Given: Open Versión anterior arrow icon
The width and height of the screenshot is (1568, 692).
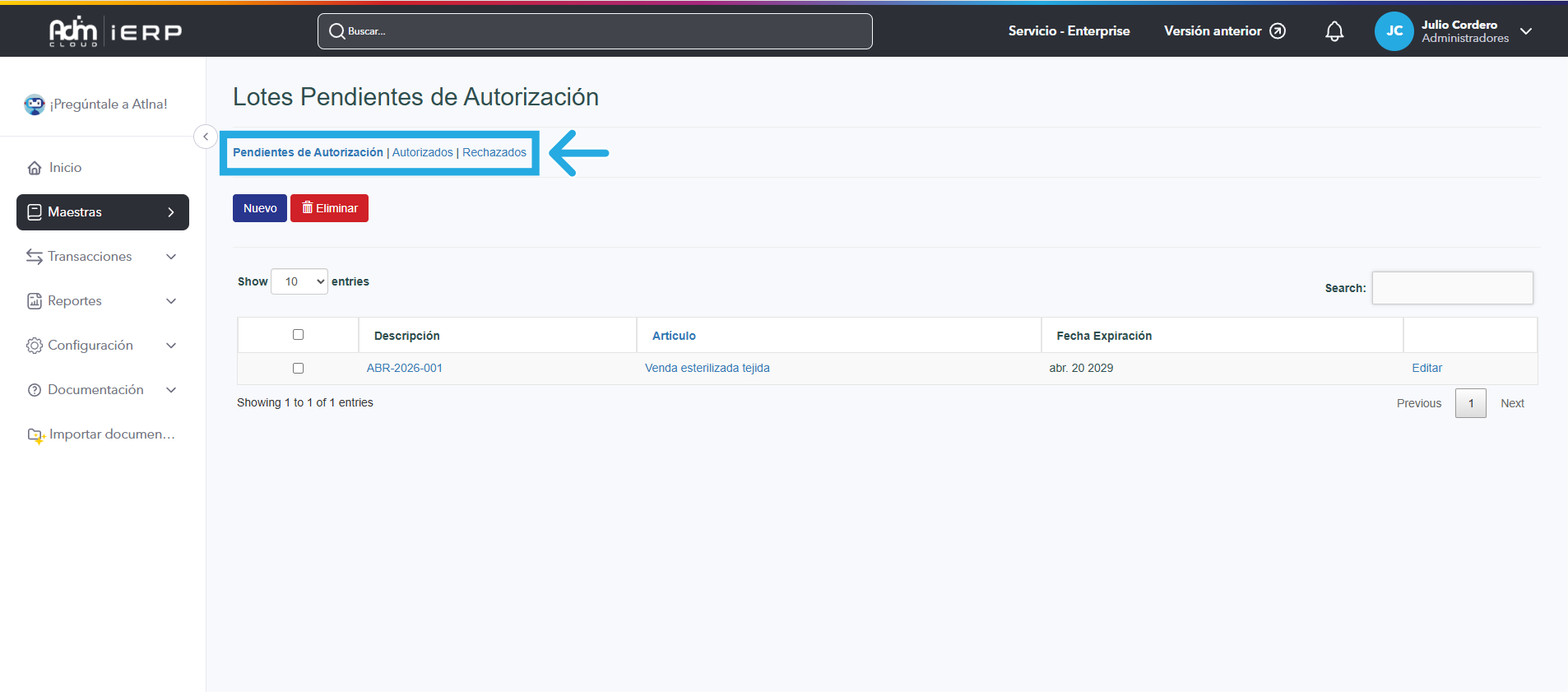Looking at the screenshot, I should pyautogui.click(x=1278, y=31).
